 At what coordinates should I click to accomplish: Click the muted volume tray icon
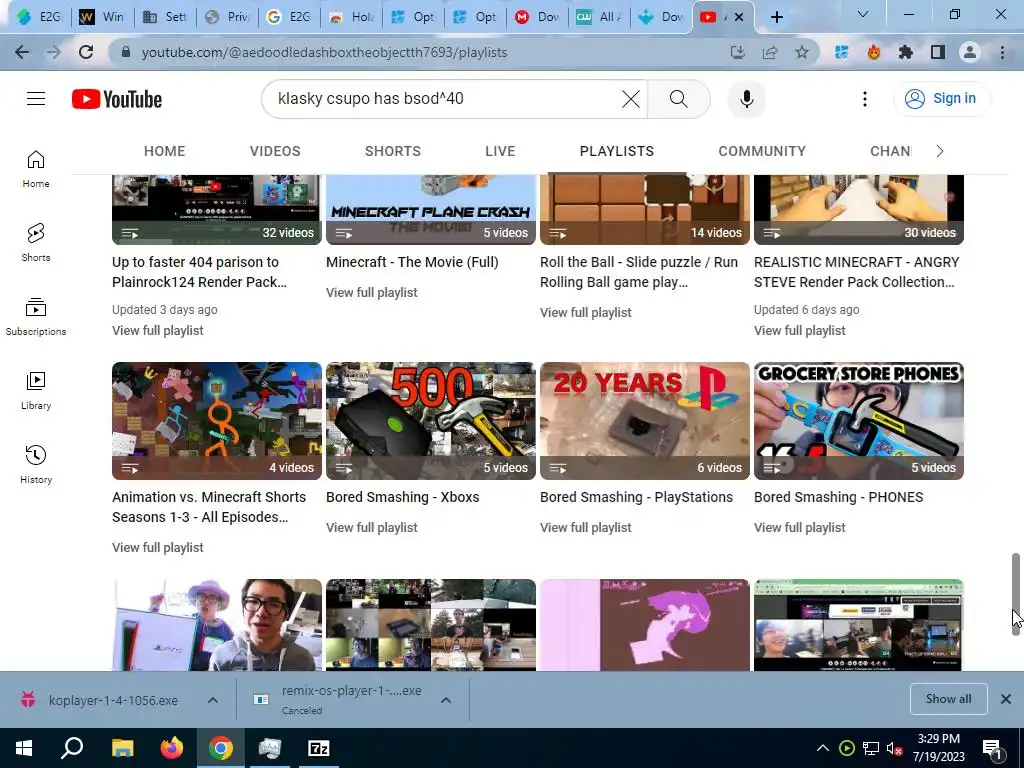click(x=894, y=748)
